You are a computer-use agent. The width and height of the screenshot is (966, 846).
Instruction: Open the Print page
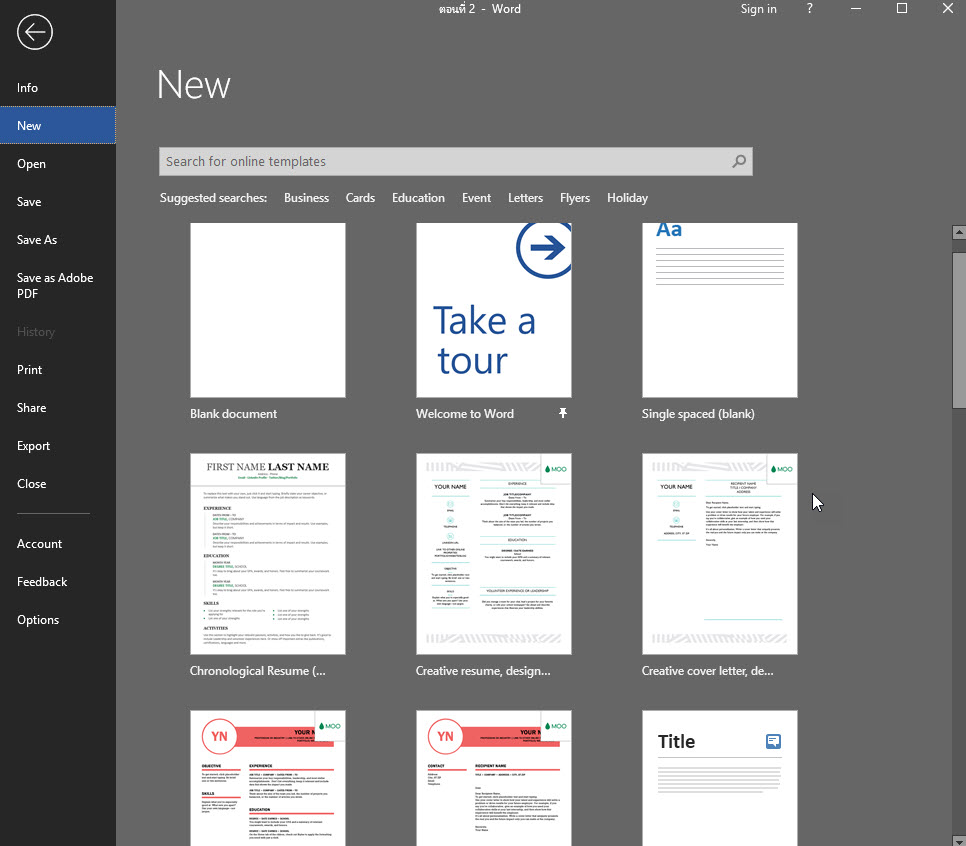tap(58, 370)
